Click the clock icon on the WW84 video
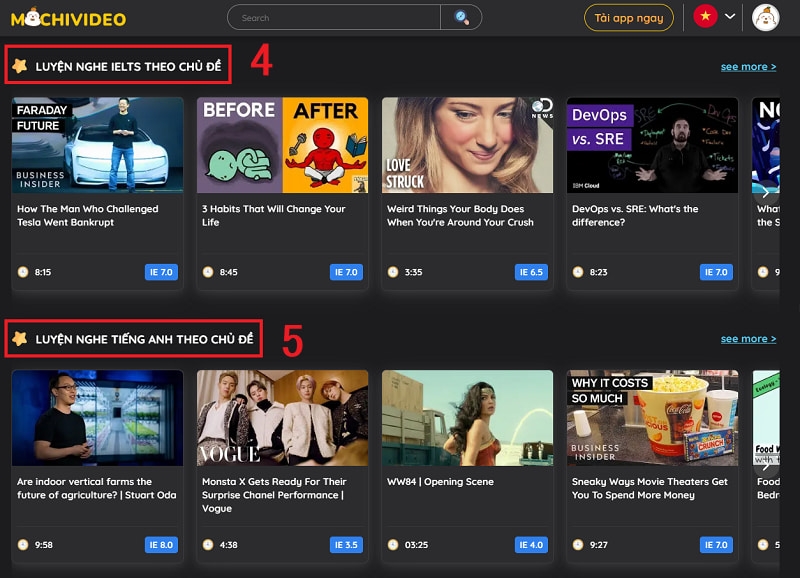Viewport: 800px width, 578px height. pos(395,545)
